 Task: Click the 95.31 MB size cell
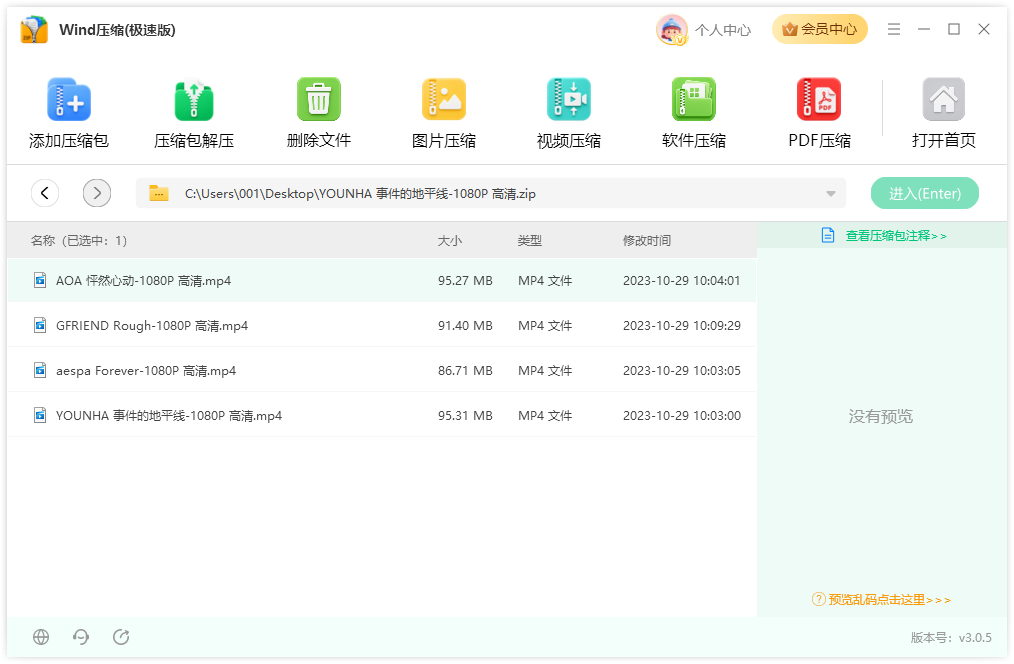point(465,416)
